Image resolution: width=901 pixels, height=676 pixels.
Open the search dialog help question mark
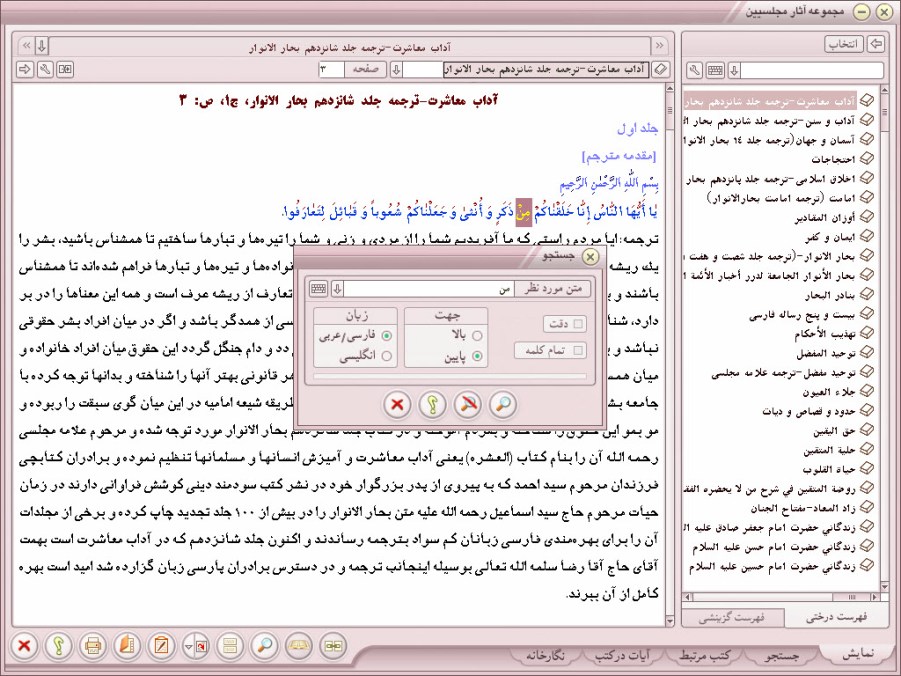click(432, 404)
